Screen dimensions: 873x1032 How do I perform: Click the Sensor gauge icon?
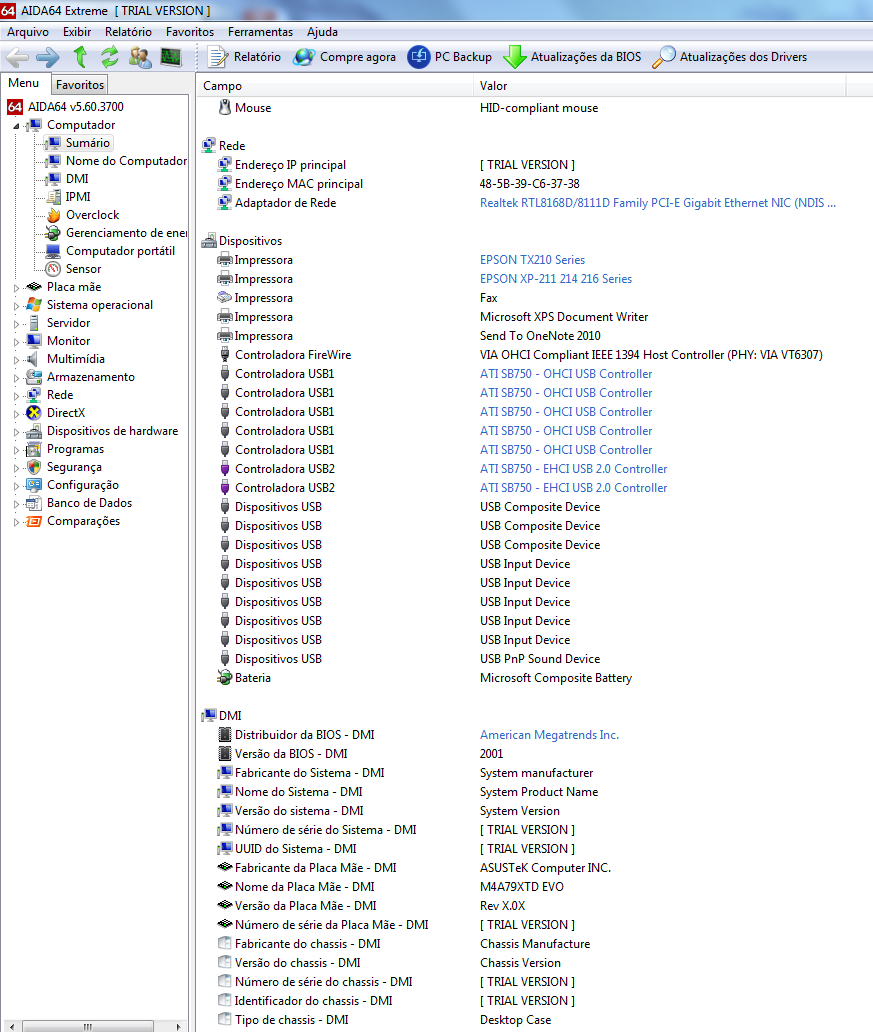click(53, 269)
